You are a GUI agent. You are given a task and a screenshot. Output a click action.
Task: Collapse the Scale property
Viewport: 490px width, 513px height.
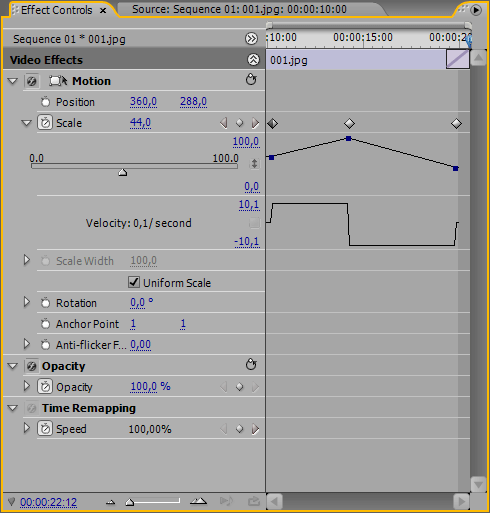pos(26,123)
